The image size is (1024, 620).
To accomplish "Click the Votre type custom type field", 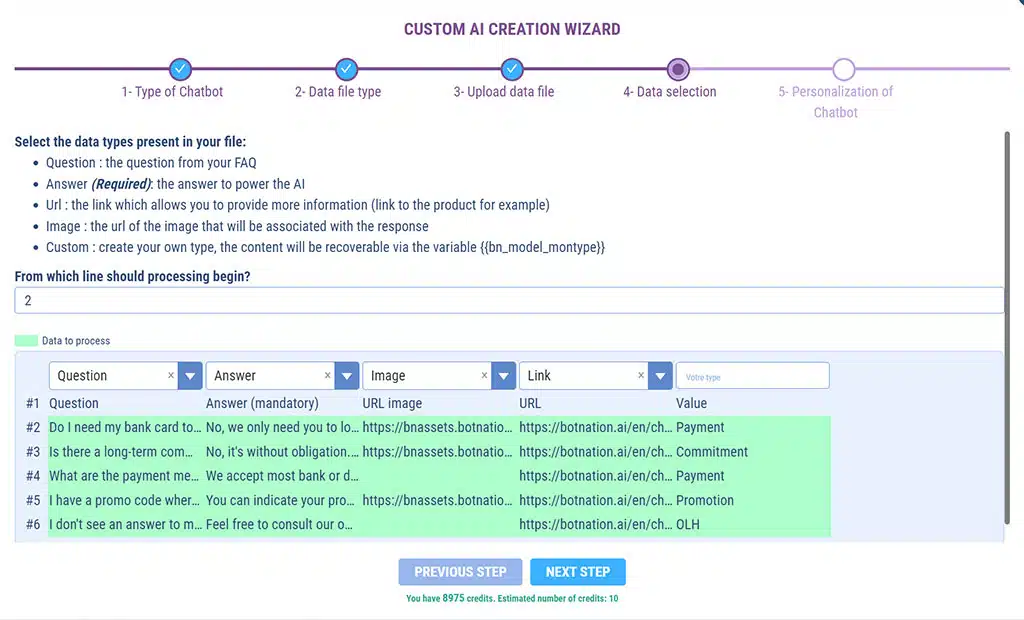I will tap(752, 376).
